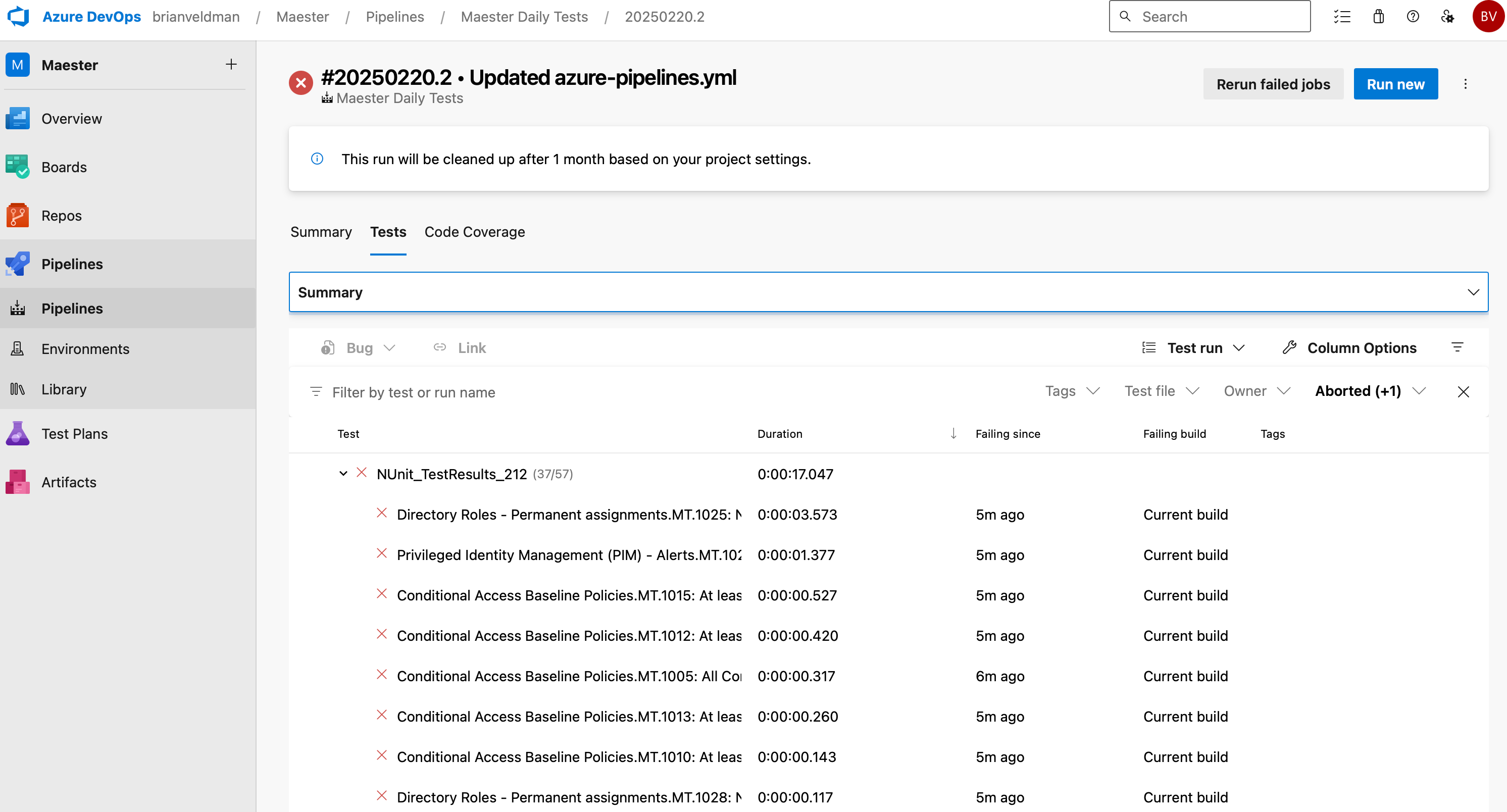Click the Azure DevOps logo
Screen dimensions: 1507x812
coord(18,16)
